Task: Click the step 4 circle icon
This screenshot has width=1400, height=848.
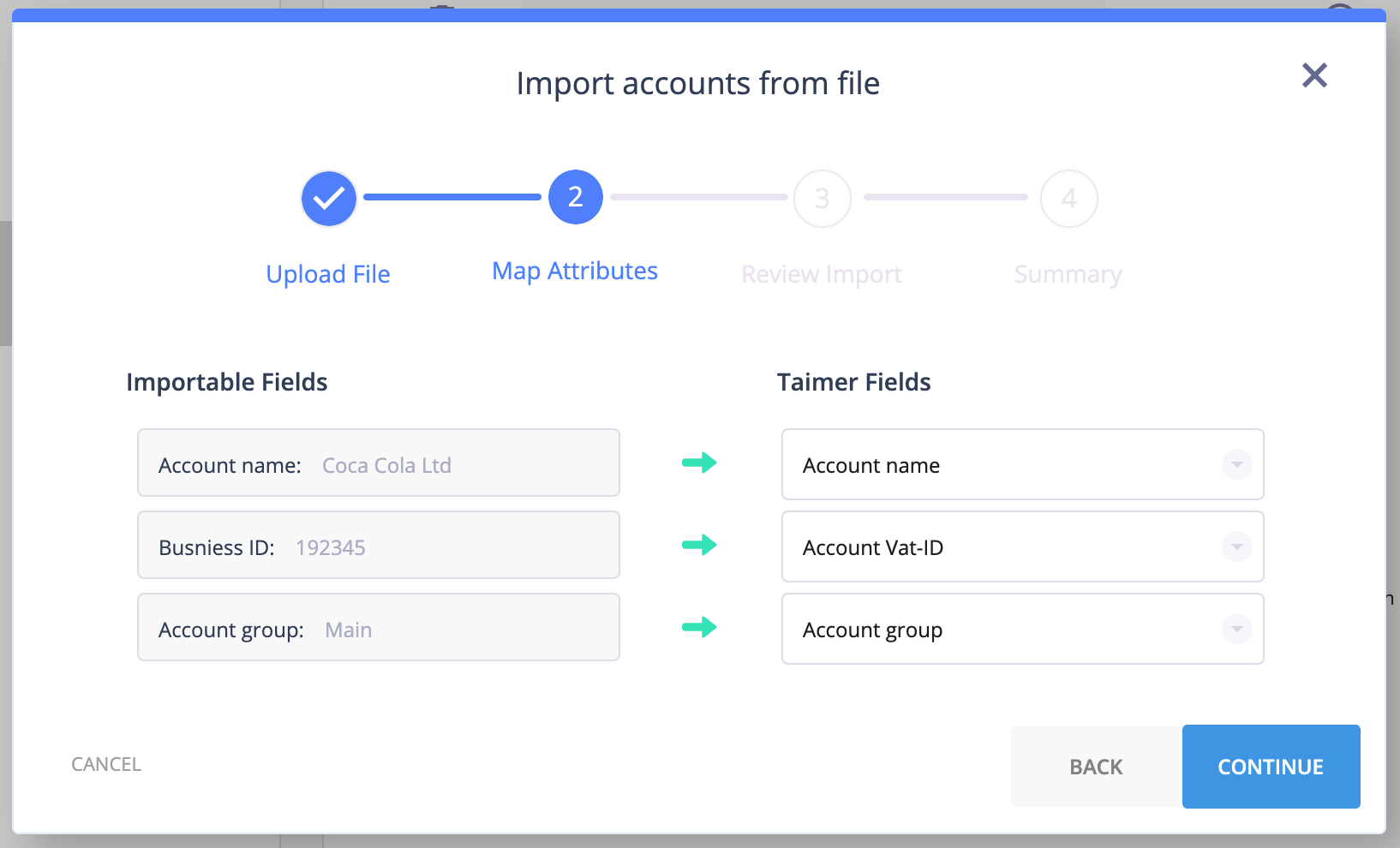Action: [x=1069, y=198]
